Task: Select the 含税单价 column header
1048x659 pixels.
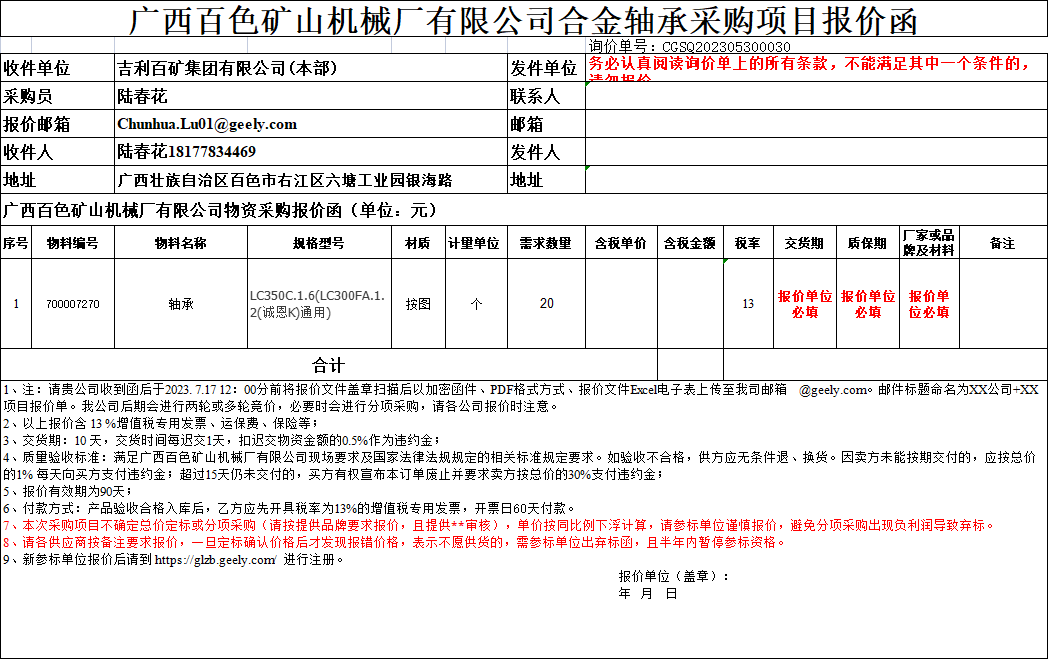Action: [x=622, y=243]
